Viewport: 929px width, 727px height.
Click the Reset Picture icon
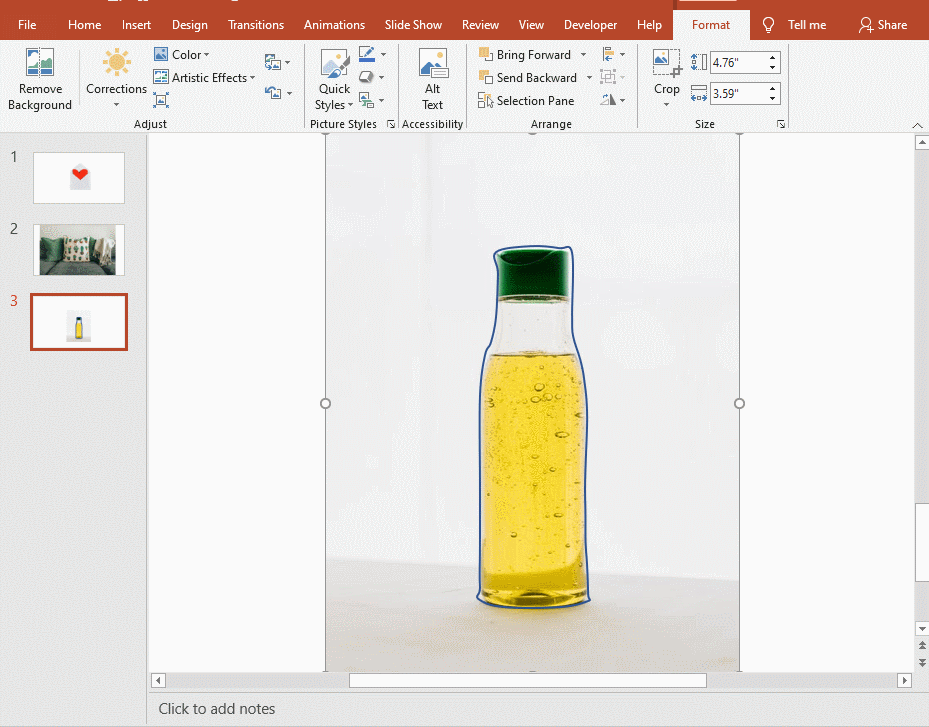(x=273, y=92)
